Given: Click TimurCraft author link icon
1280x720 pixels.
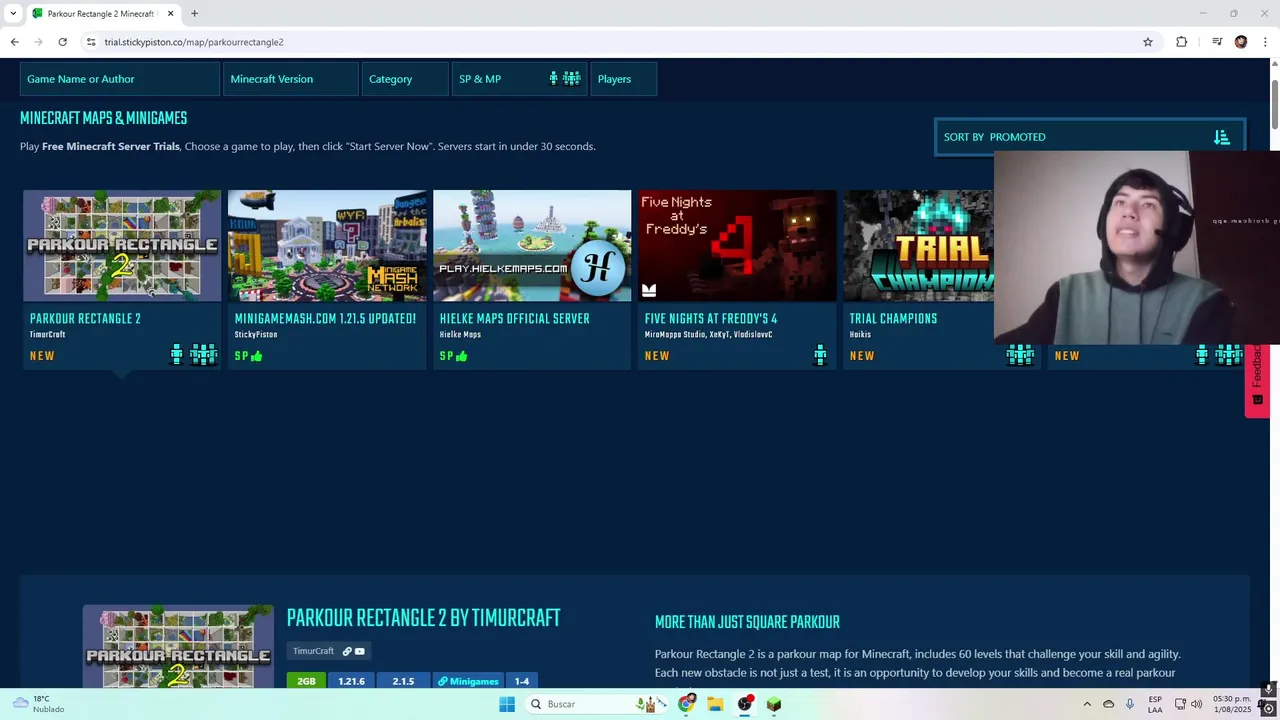Looking at the screenshot, I should pyautogui.click(x=347, y=651).
